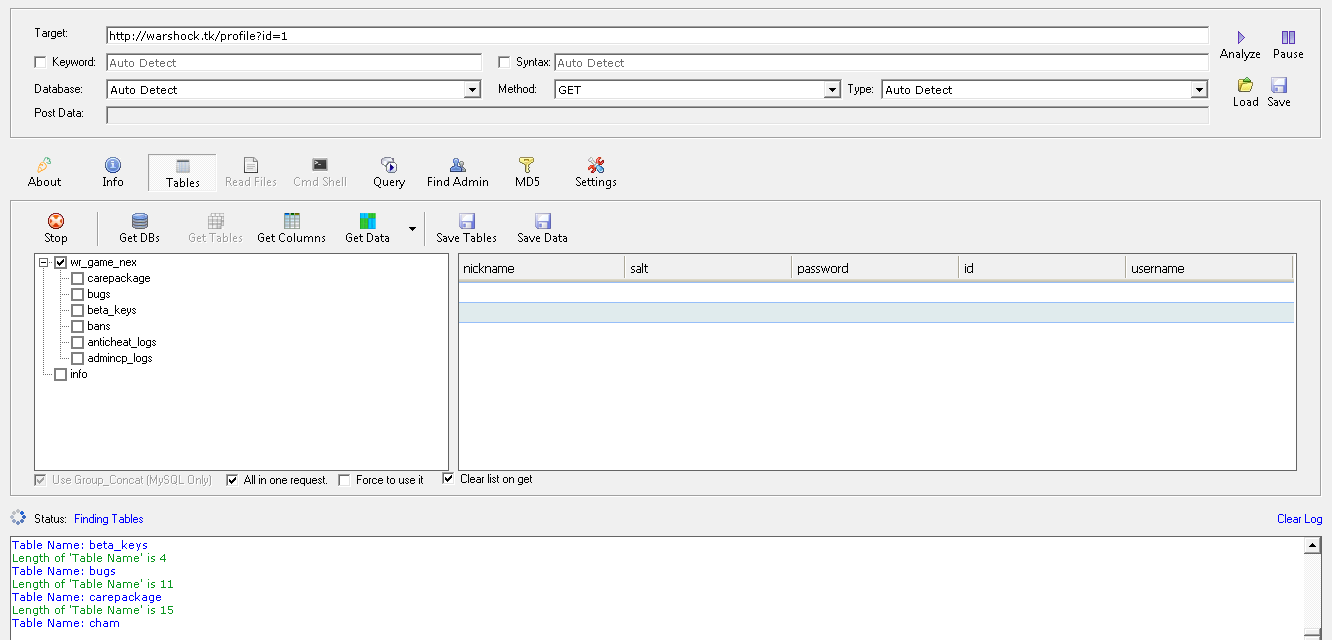Screen dimensions: 1332x640
Task: Click the username column header
Action: (x=1209, y=268)
